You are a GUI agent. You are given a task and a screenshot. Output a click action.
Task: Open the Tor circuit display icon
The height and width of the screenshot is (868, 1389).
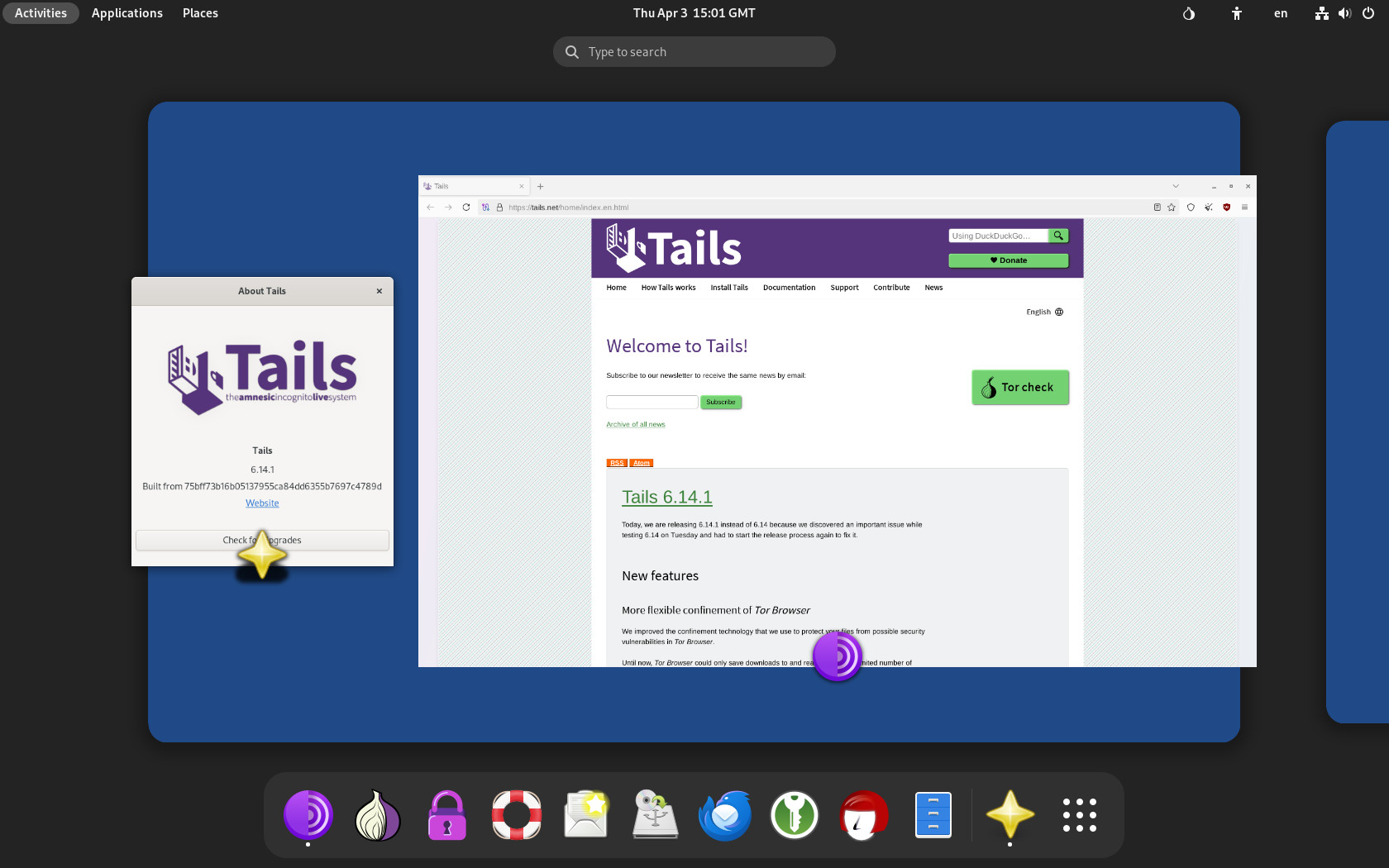coord(485,207)
